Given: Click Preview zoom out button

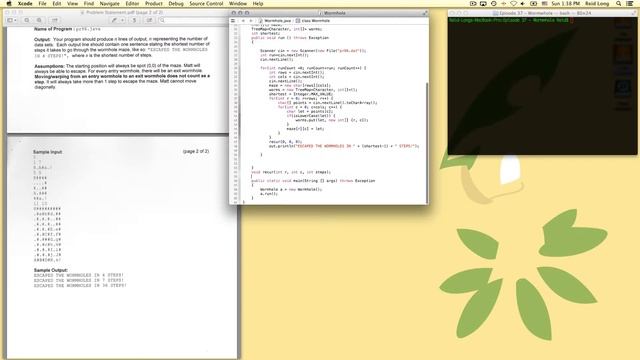Looking at the screenshot, I should (x=27, y=20).
